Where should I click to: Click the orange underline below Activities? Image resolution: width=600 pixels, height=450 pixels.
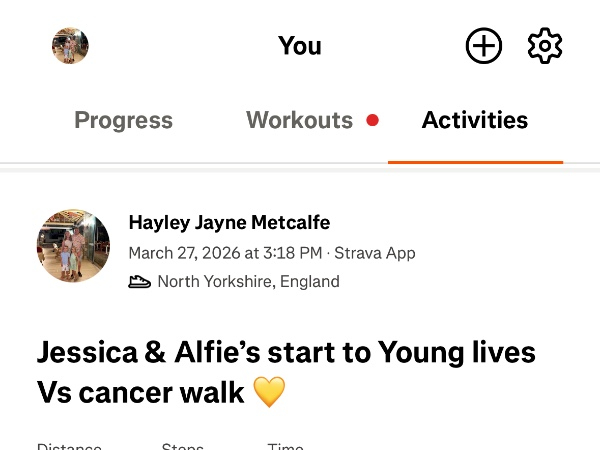pyautogui.click(x=475, y=161)
